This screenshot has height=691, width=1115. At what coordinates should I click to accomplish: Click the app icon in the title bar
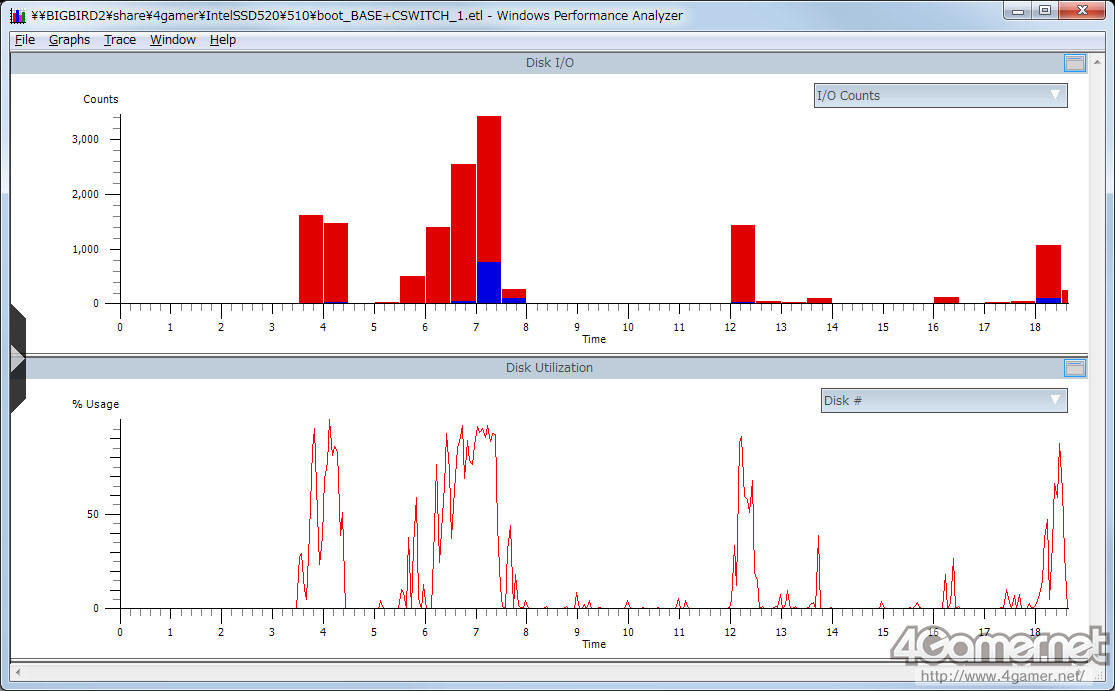18,15
